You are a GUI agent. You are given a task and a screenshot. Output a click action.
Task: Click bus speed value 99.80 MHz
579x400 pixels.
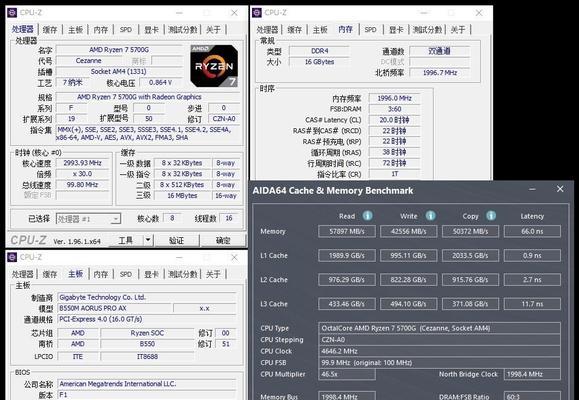pyautogui.click(x=82, y=185)
